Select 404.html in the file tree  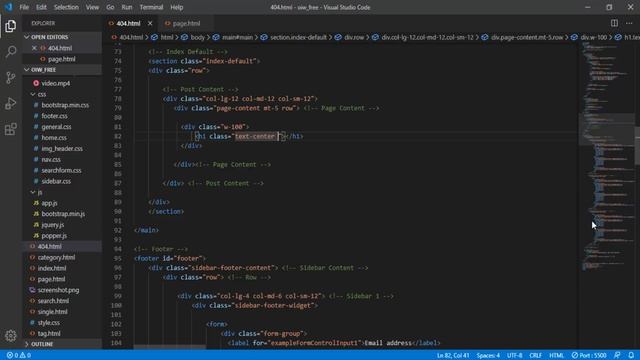62,247
